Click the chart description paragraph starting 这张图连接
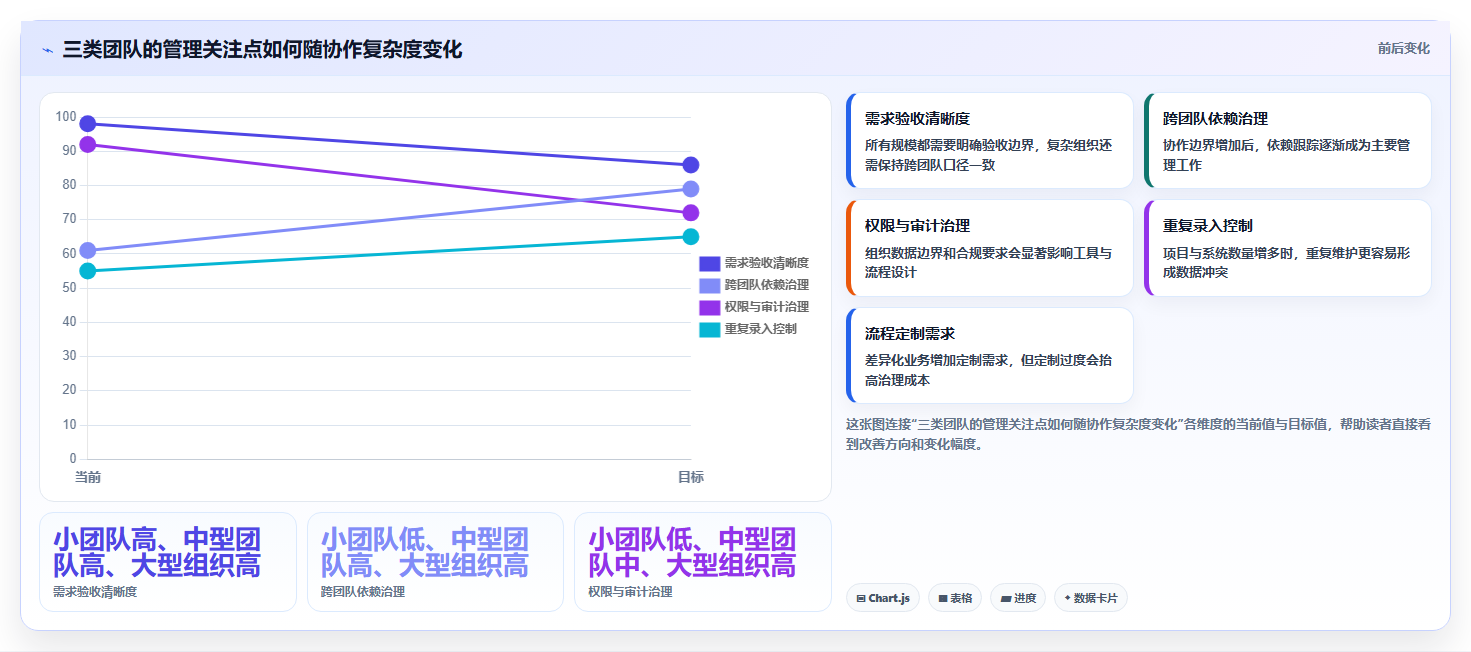Screen dimensions: 1471x652 click(1138, 434)
